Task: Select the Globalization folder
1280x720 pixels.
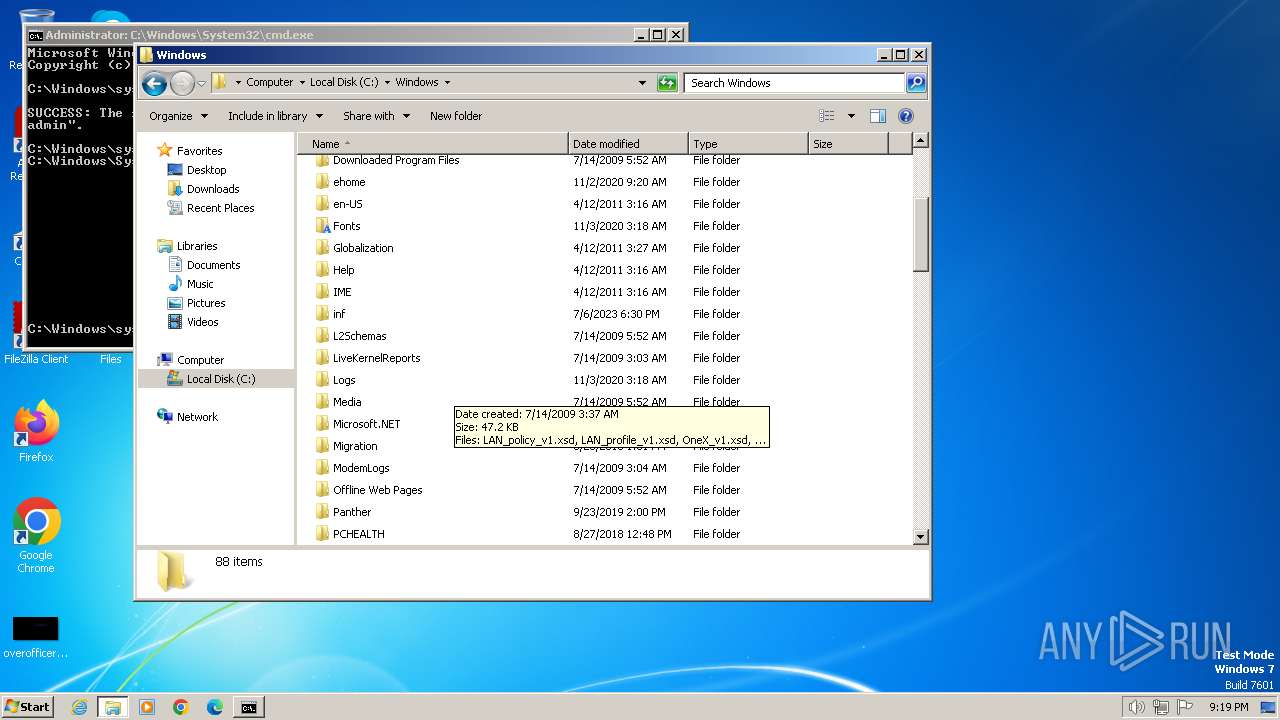Action: [363, 248]
